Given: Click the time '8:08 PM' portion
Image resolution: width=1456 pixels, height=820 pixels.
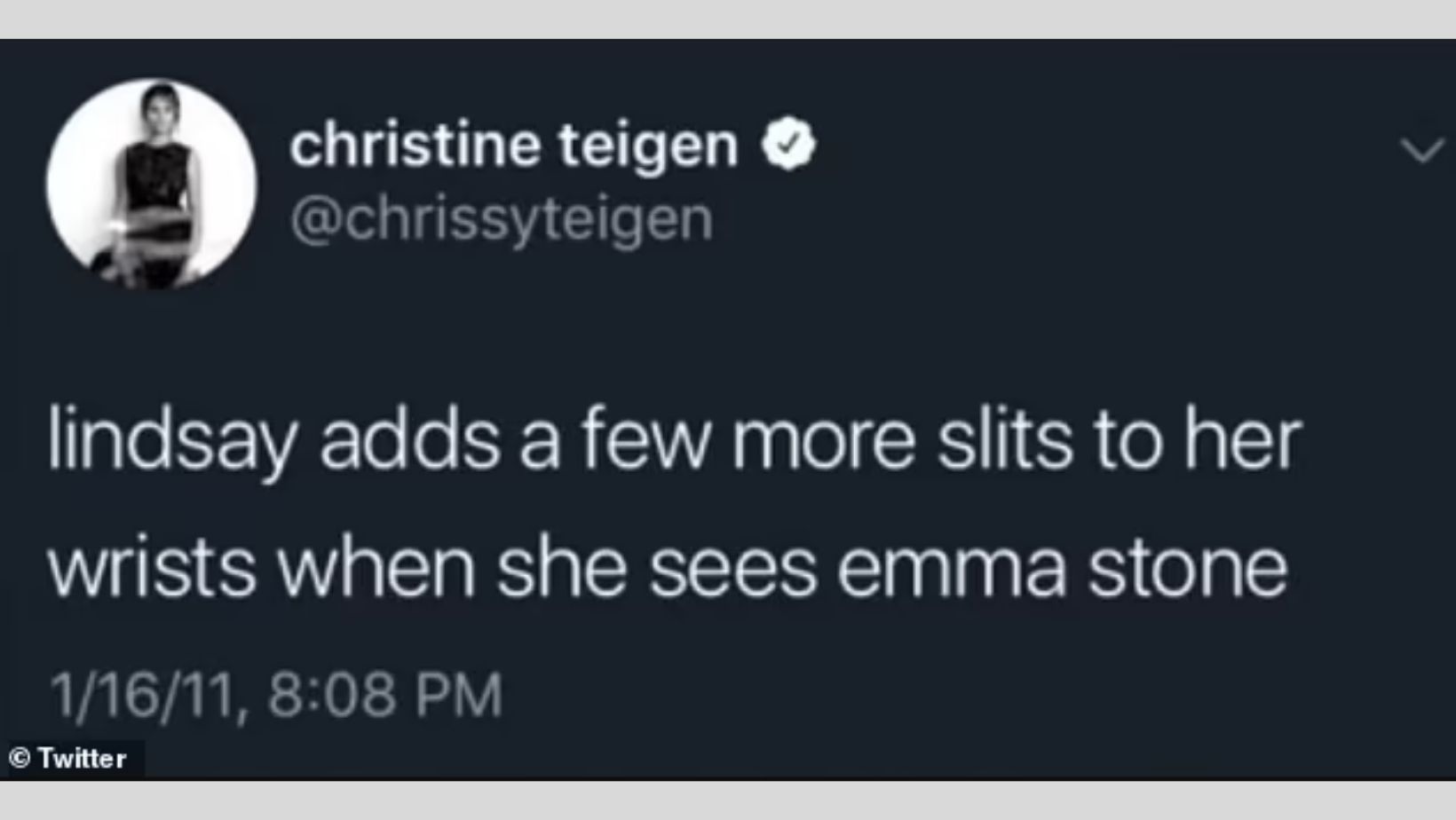Looking at the screenshot, I should point(385,695).
